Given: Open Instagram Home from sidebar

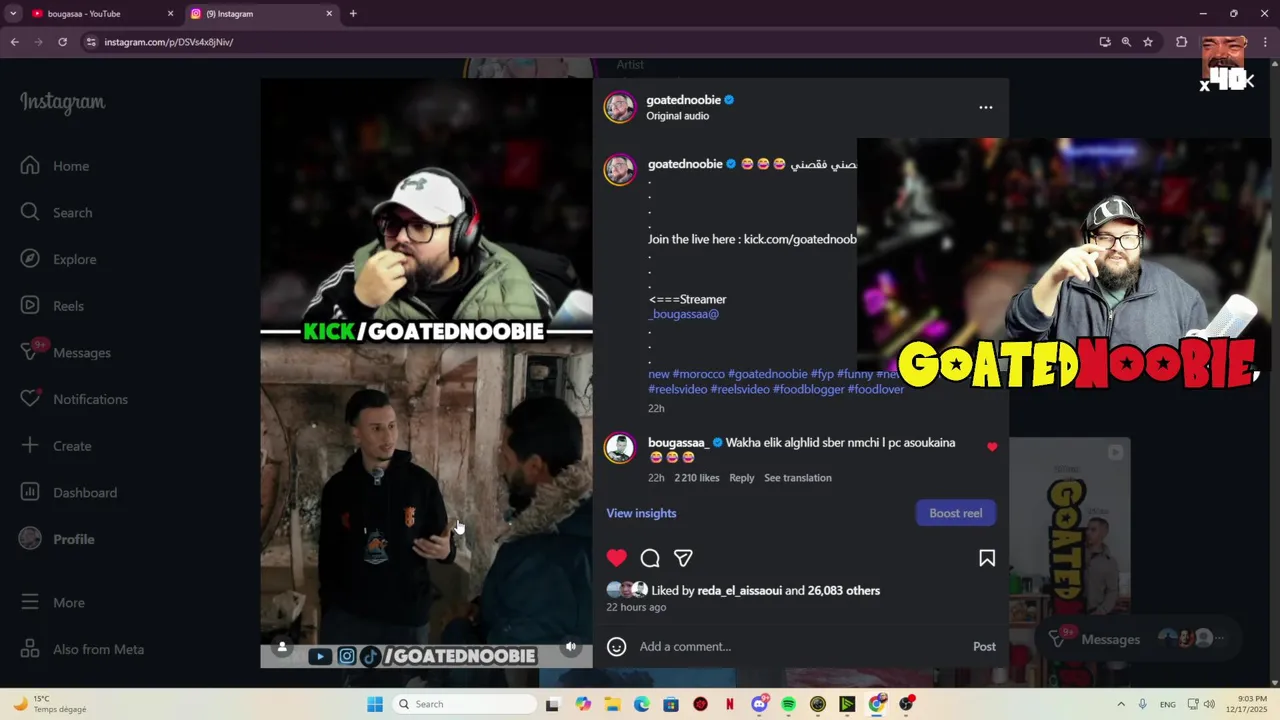Looking at the screenshot, I should pyautogui.click(x=57, y=166).
